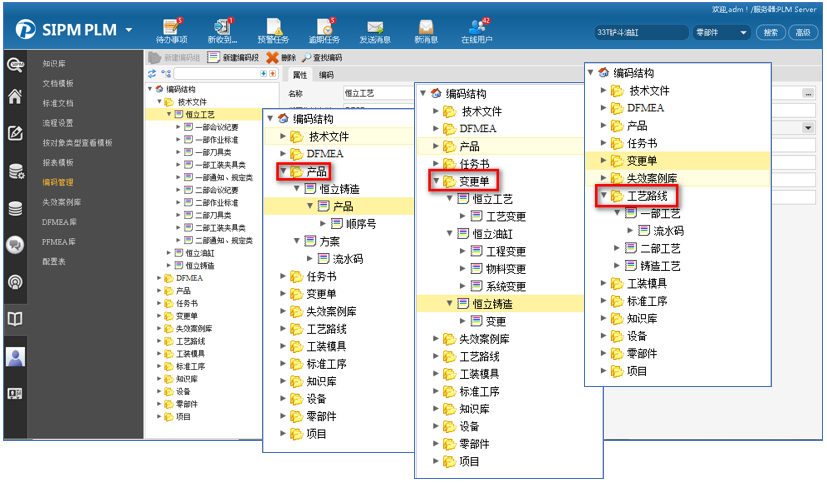Click the 预警任务 warning tasks icon
827x483 pixels.
coord(273,30)
